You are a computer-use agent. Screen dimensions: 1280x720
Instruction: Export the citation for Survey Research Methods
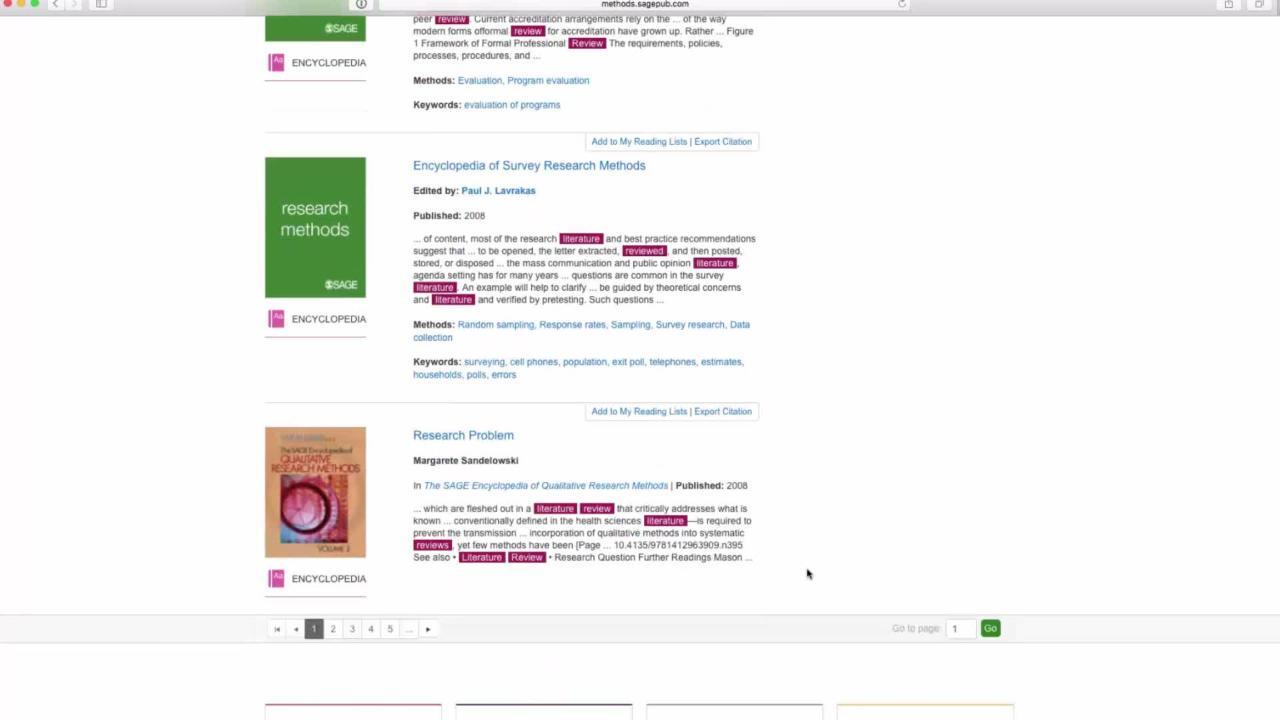[722, 141]
